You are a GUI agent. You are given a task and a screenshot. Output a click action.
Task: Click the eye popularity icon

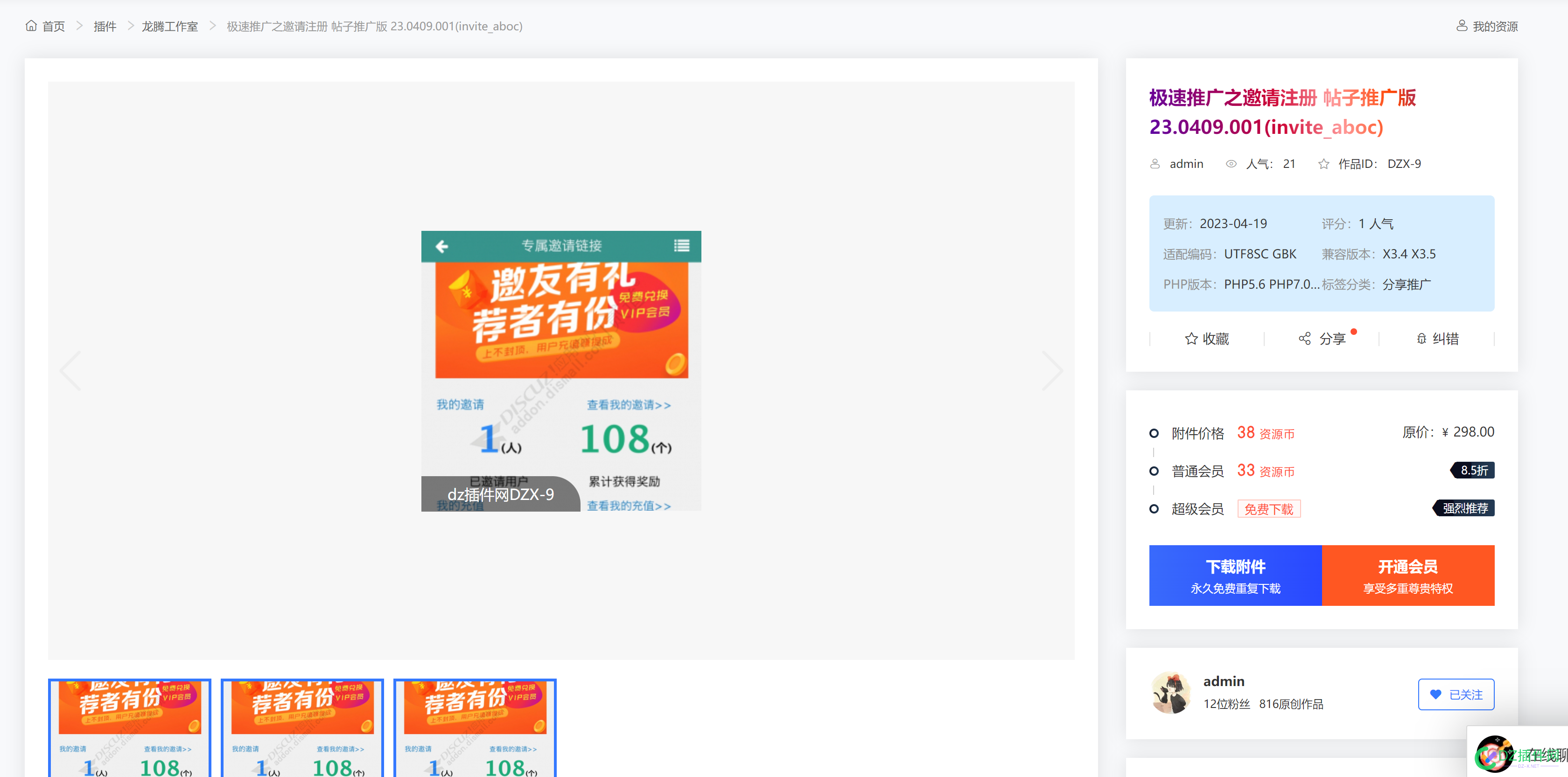[1231, 164]
